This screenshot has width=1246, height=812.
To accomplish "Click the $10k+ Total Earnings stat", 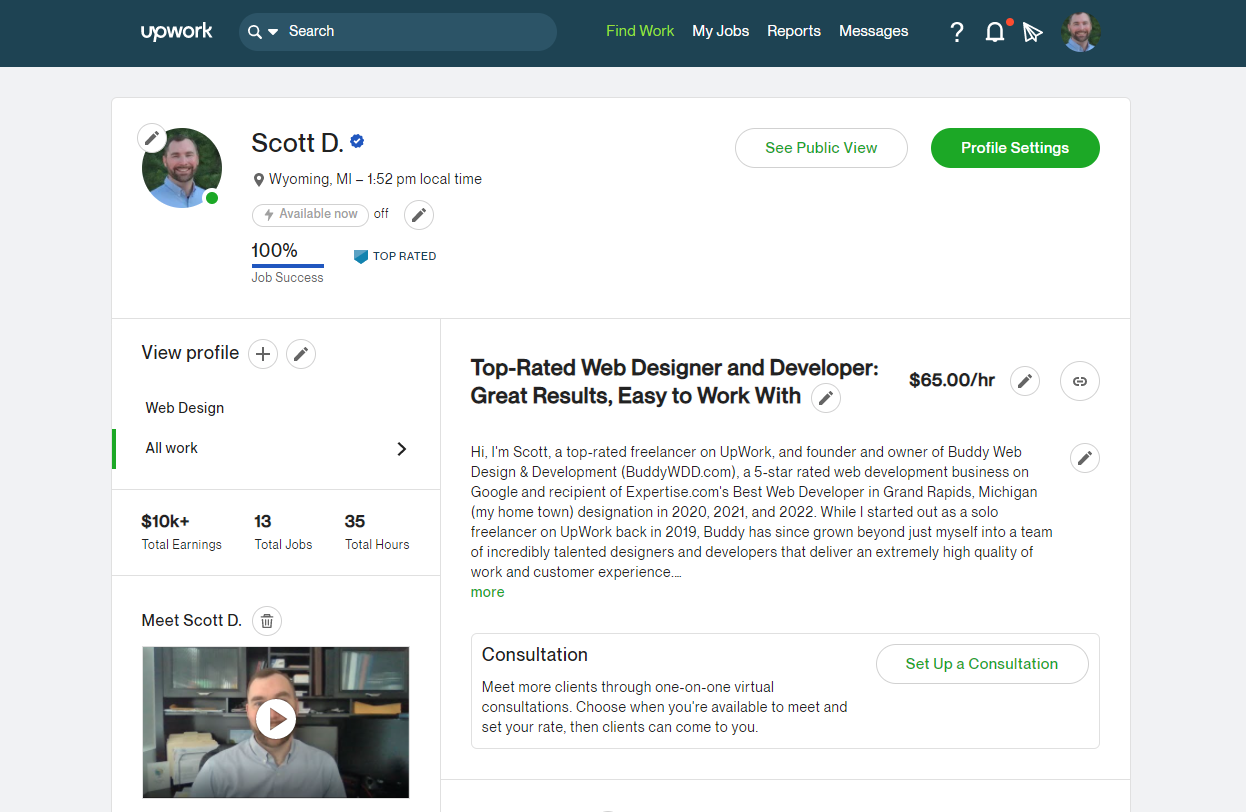I will coord(182,532).
